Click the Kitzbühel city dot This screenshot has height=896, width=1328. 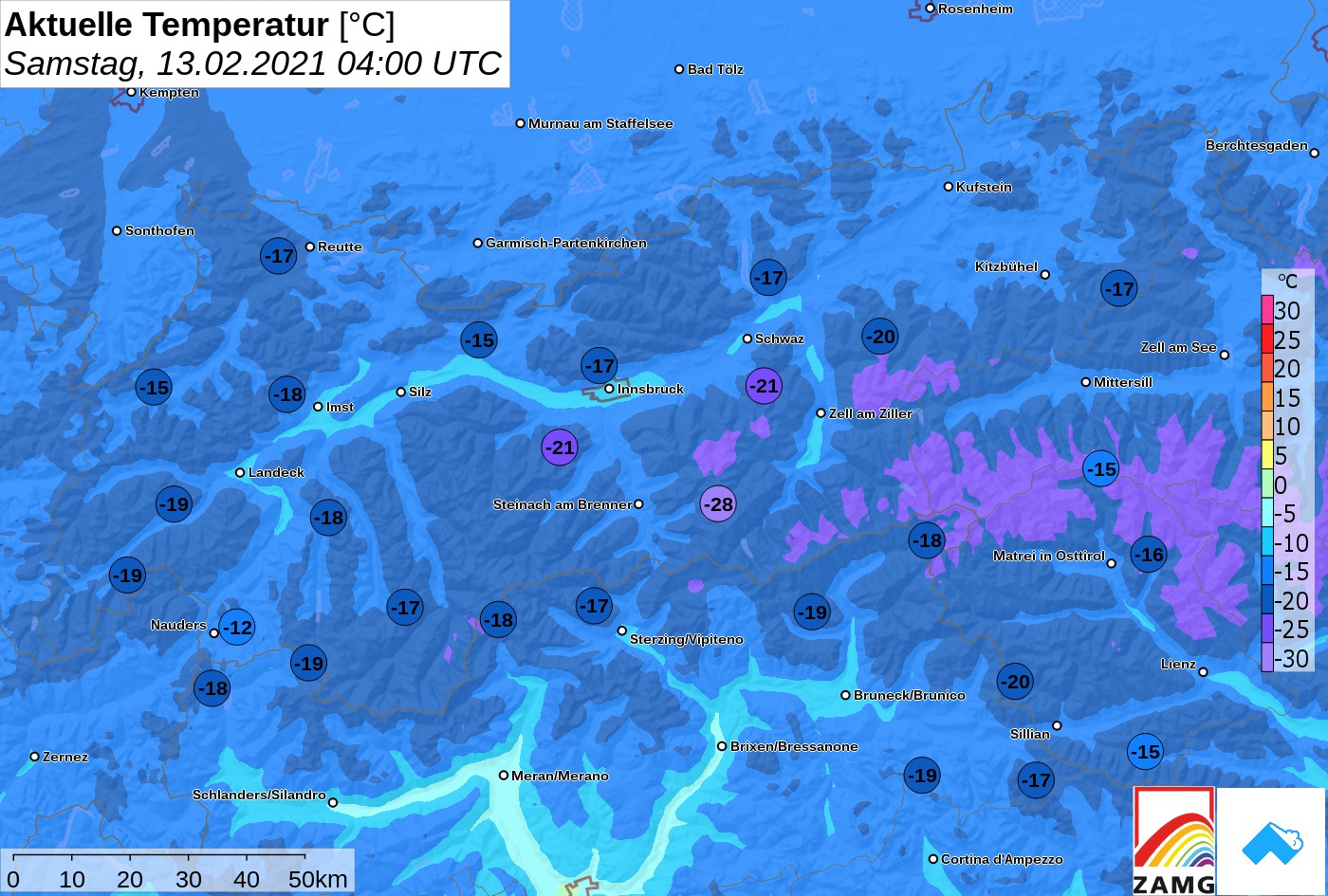click(1045, 275)
